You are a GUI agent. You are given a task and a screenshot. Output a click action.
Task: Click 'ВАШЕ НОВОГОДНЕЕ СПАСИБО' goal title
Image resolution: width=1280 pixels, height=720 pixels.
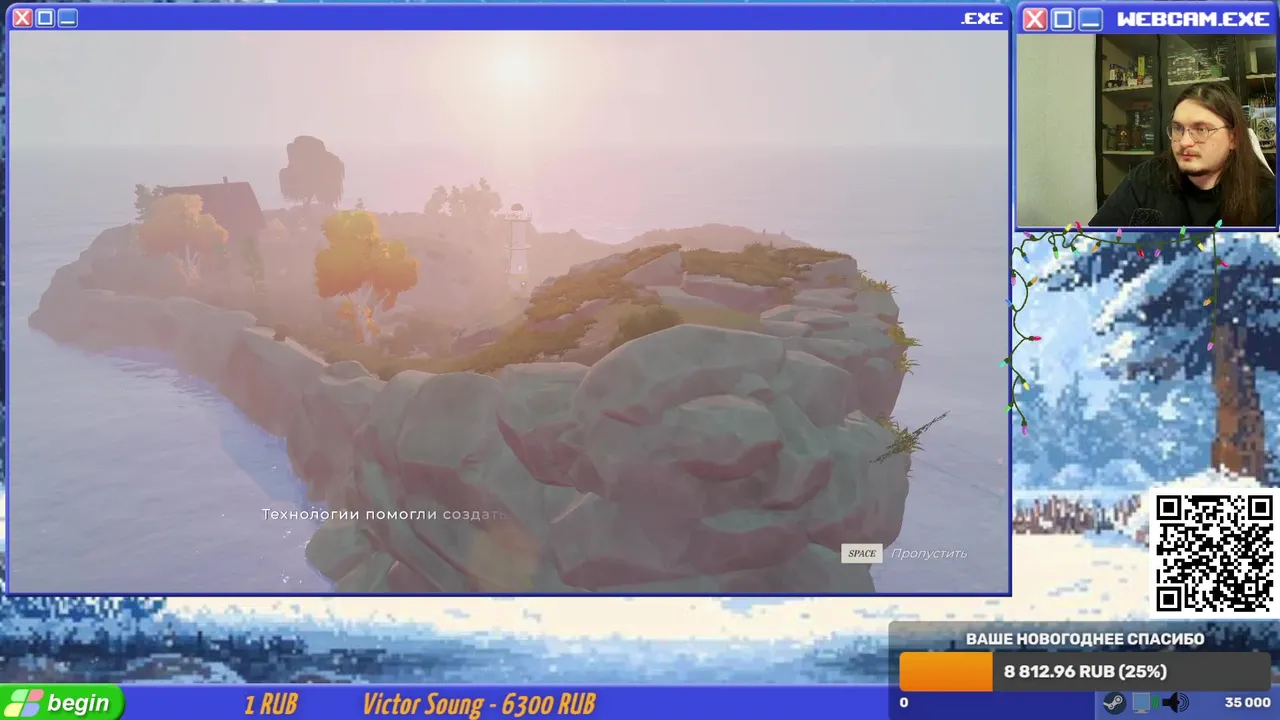(1085, 639)
